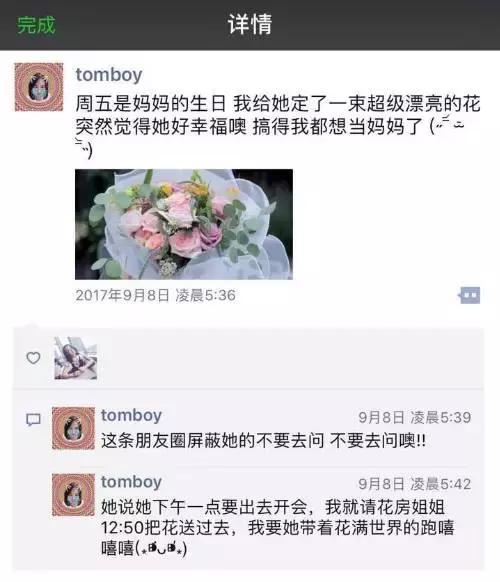
Task: Tap the kaomoji line below post text
Action: point(84,148)
